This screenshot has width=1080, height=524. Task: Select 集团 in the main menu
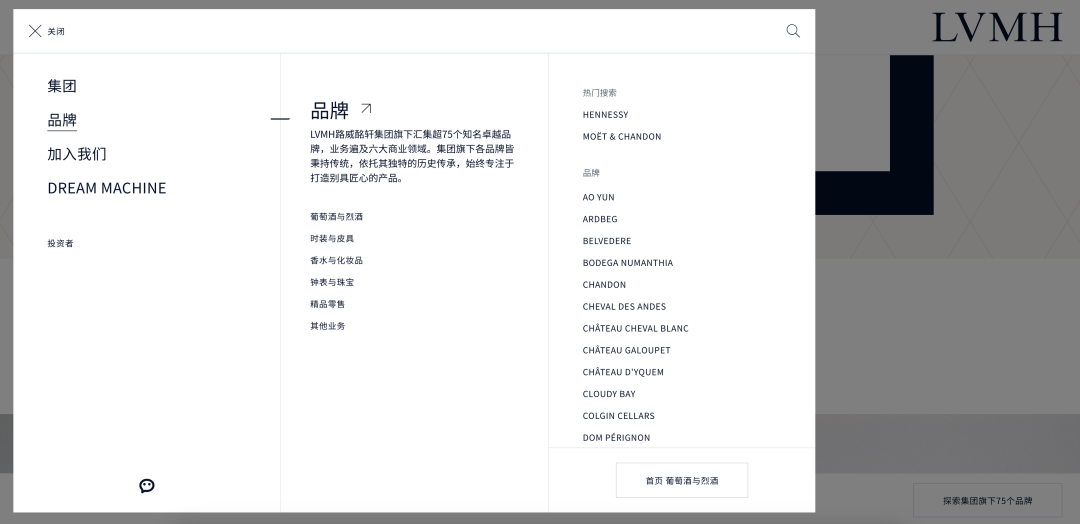pos(62,86)
